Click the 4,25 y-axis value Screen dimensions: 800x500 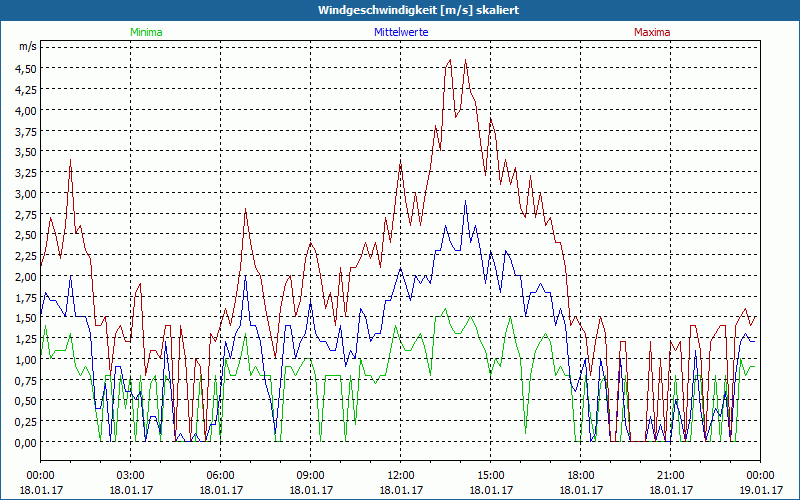(28, 90)
